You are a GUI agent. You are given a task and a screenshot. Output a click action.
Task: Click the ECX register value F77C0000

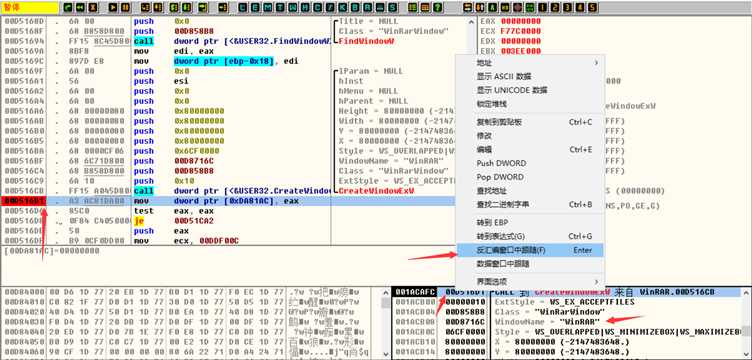pyautogui.click(x=521, y=31)
